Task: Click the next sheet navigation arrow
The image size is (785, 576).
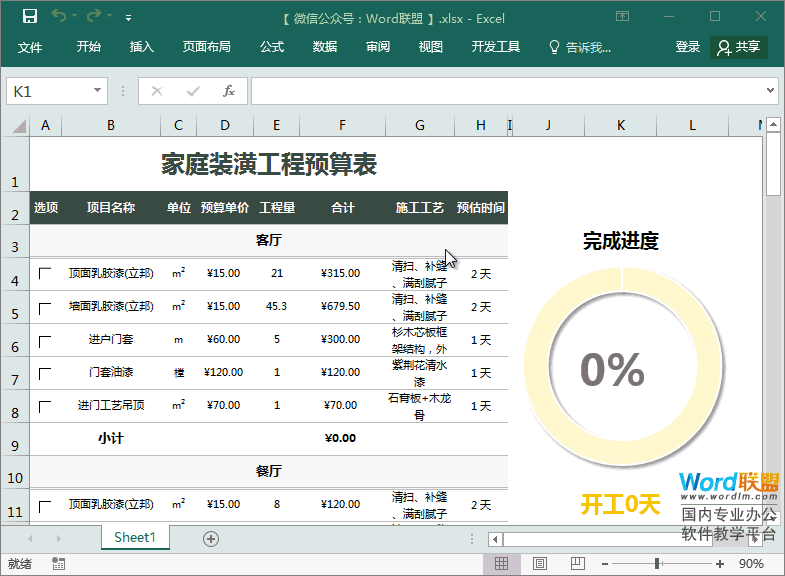Action: 59,538
